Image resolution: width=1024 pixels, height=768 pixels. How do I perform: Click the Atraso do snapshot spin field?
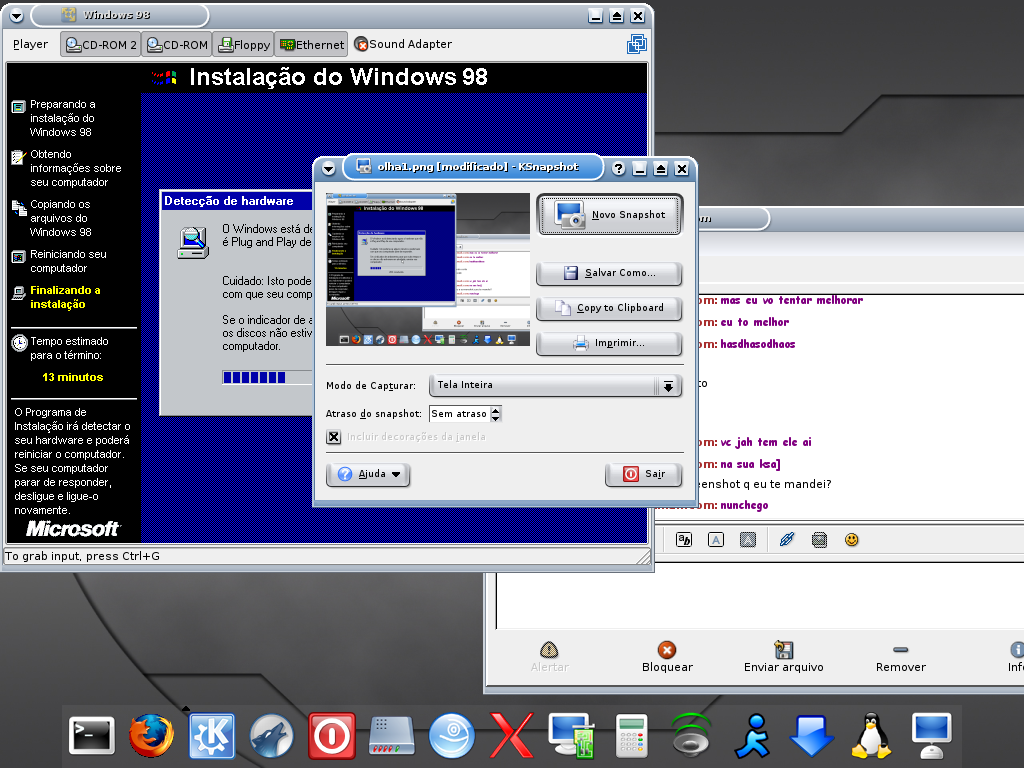point(459,414)
